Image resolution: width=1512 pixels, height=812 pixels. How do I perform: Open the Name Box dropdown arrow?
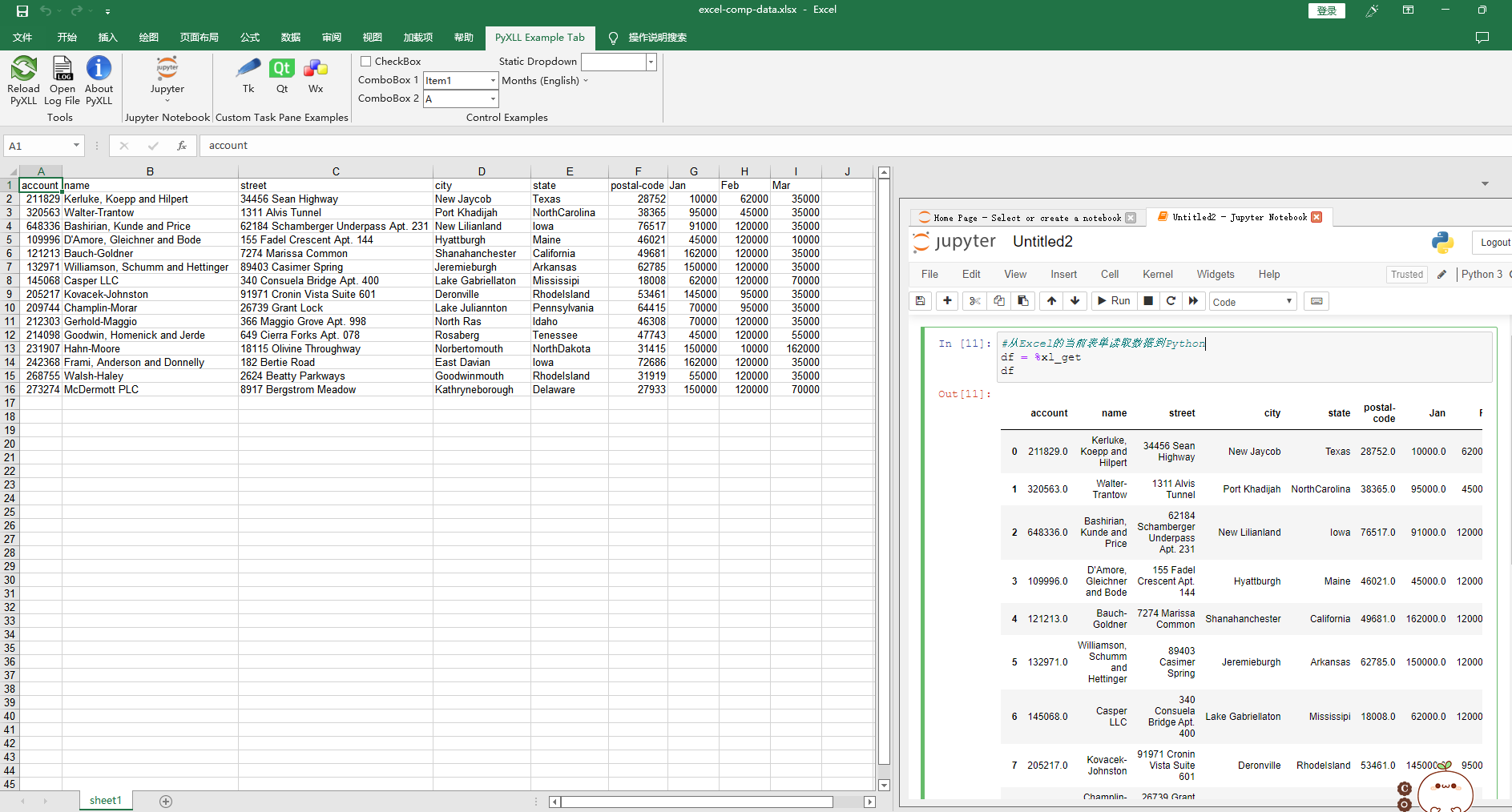coord(76,146)
